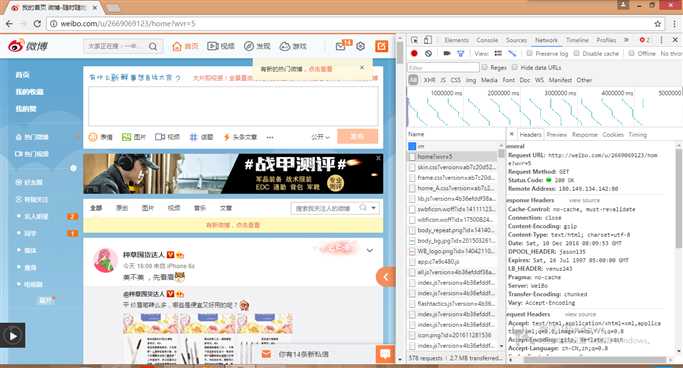
Task: Expand the post options chevron on first post
Action: click(370, 250)
